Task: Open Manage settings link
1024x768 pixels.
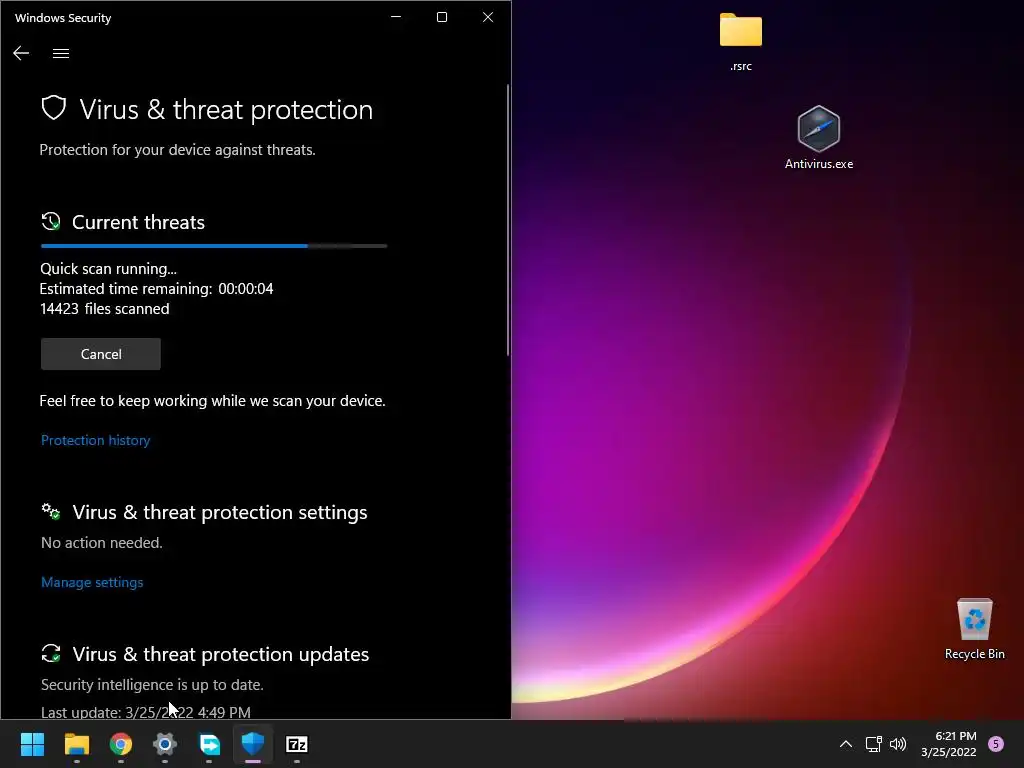Action: [92, 582]
